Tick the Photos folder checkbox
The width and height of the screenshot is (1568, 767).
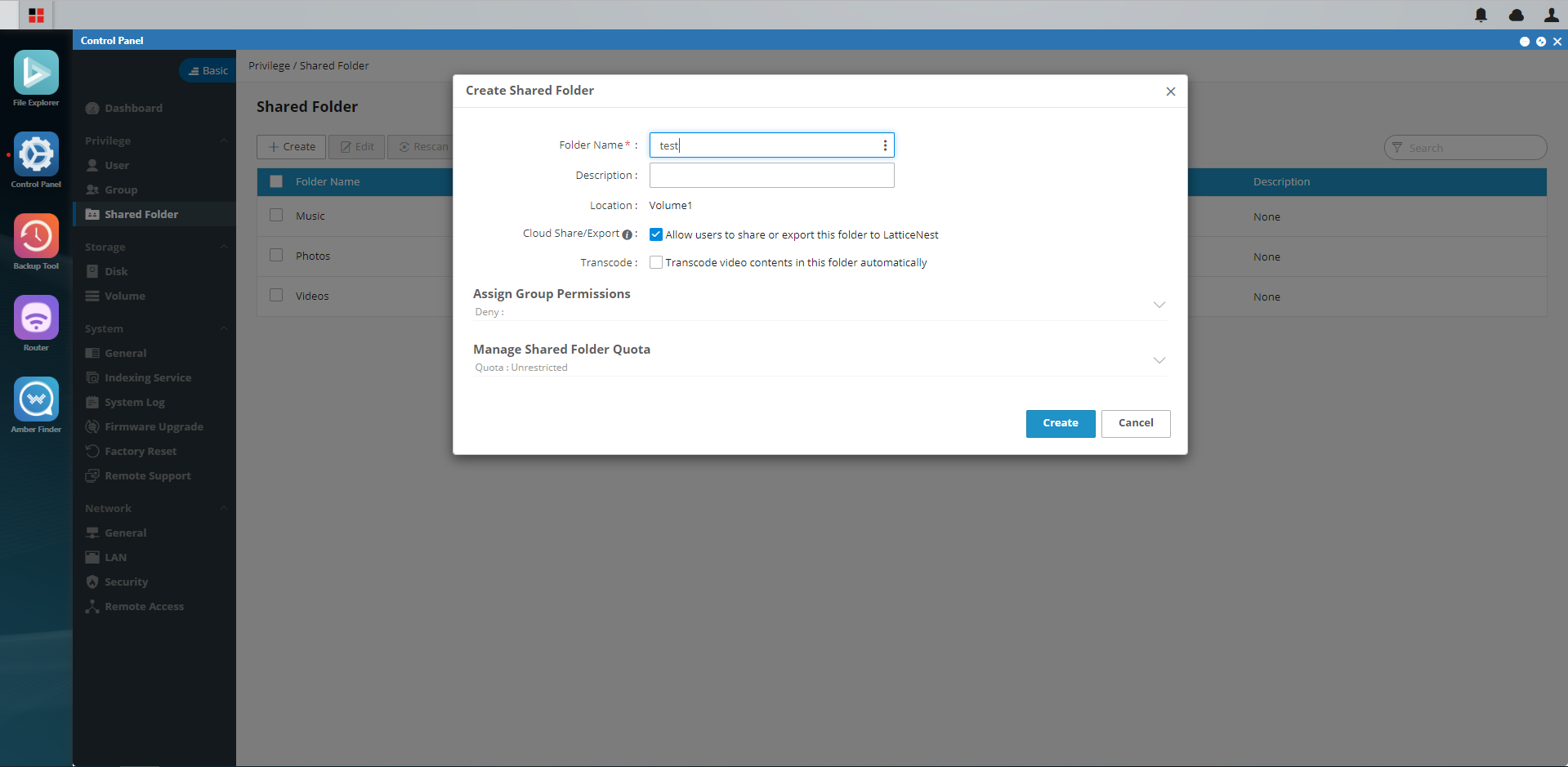(x=276, y=256)
